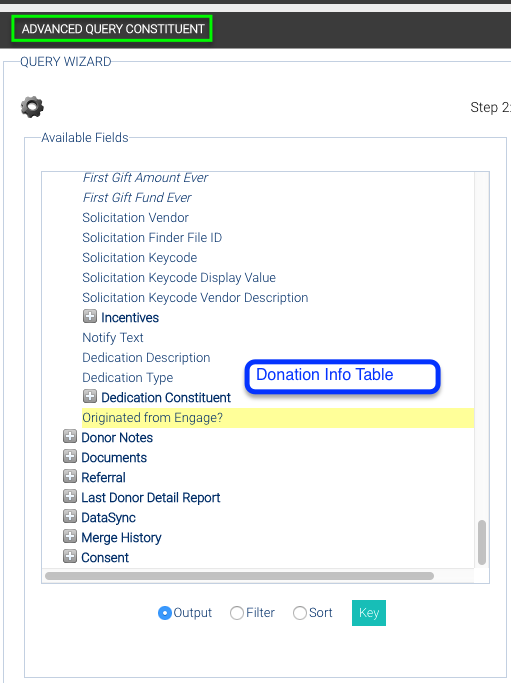The width and height of the screenshot is (511, 683).
Task: Click the vertical scrollbar thumb in field list
Action: 482,542
